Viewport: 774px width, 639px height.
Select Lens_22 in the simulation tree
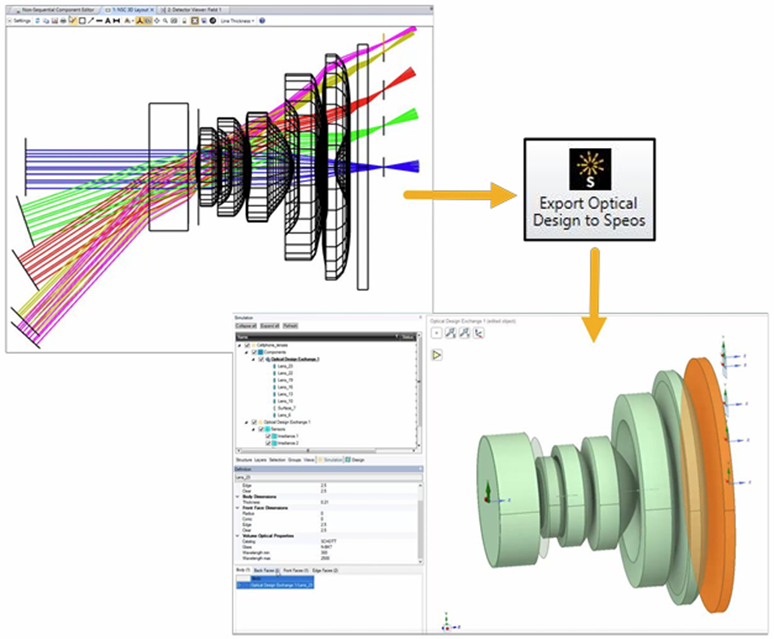tap(285, 373)
